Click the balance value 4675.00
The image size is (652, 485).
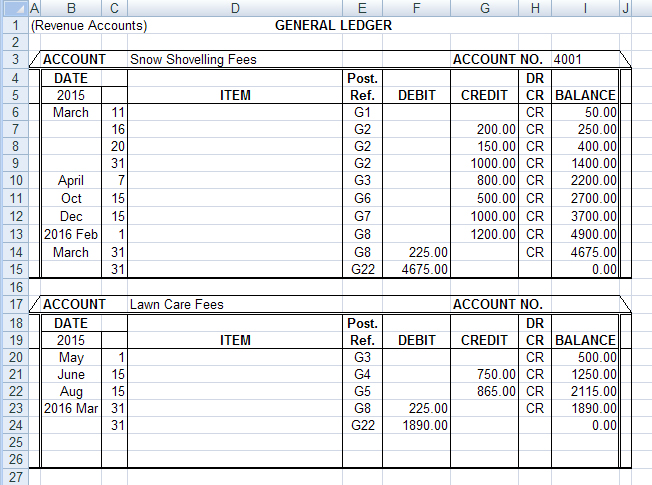pos(594,252)
